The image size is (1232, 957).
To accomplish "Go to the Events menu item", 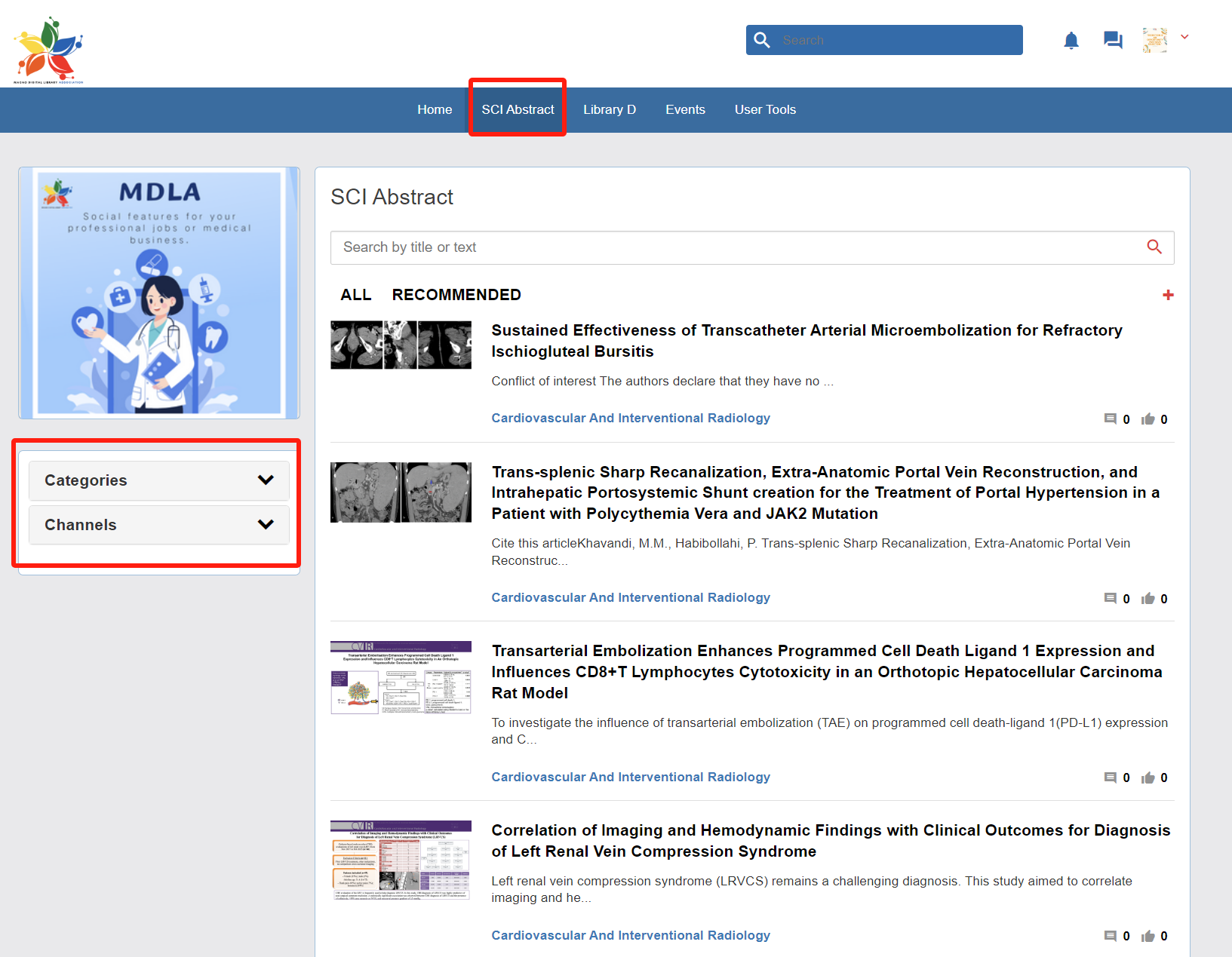I will click(684, 109).
